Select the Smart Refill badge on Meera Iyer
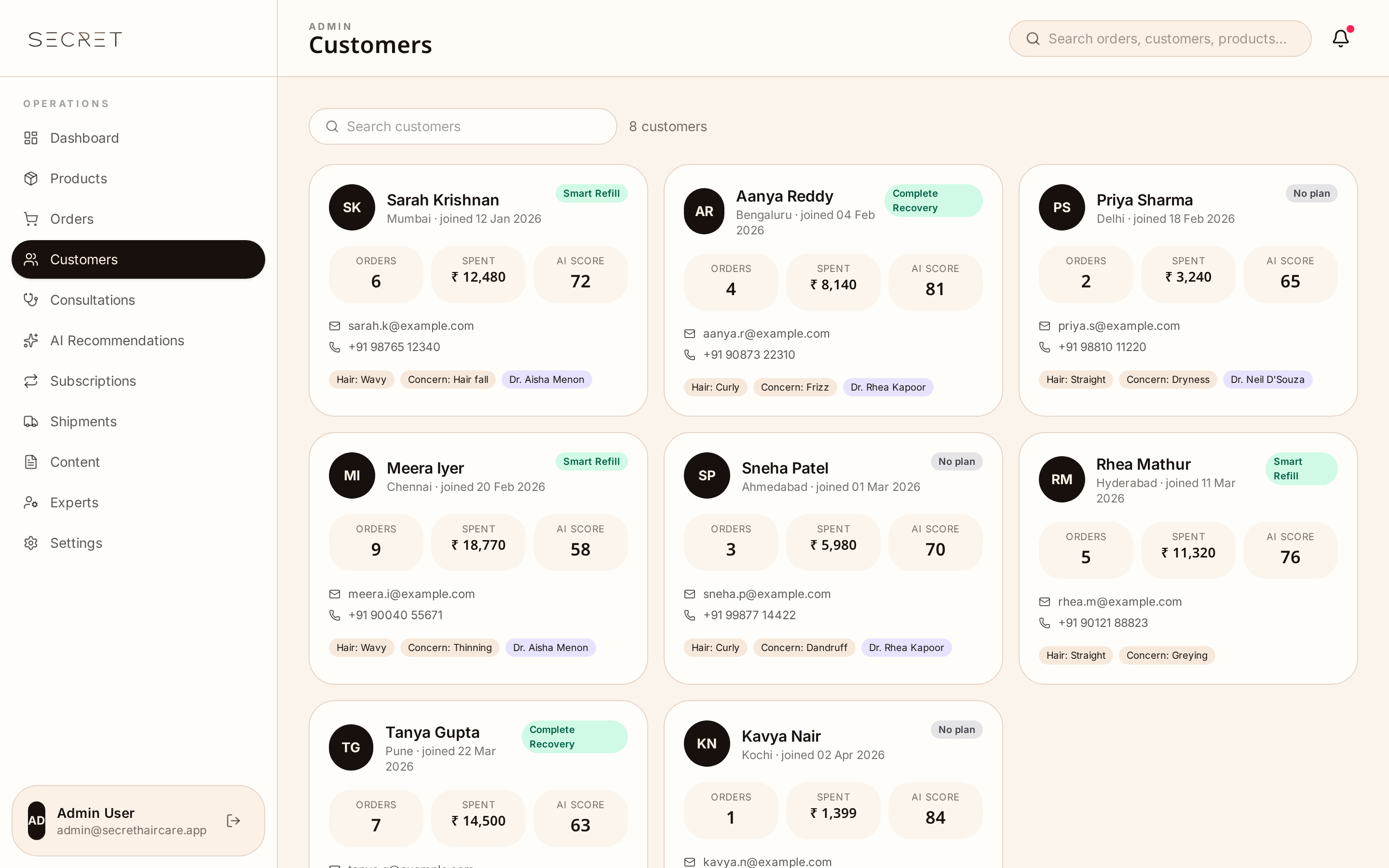Image resolution: width=1389 pixels, height=868 pixels. coord(591,461)
